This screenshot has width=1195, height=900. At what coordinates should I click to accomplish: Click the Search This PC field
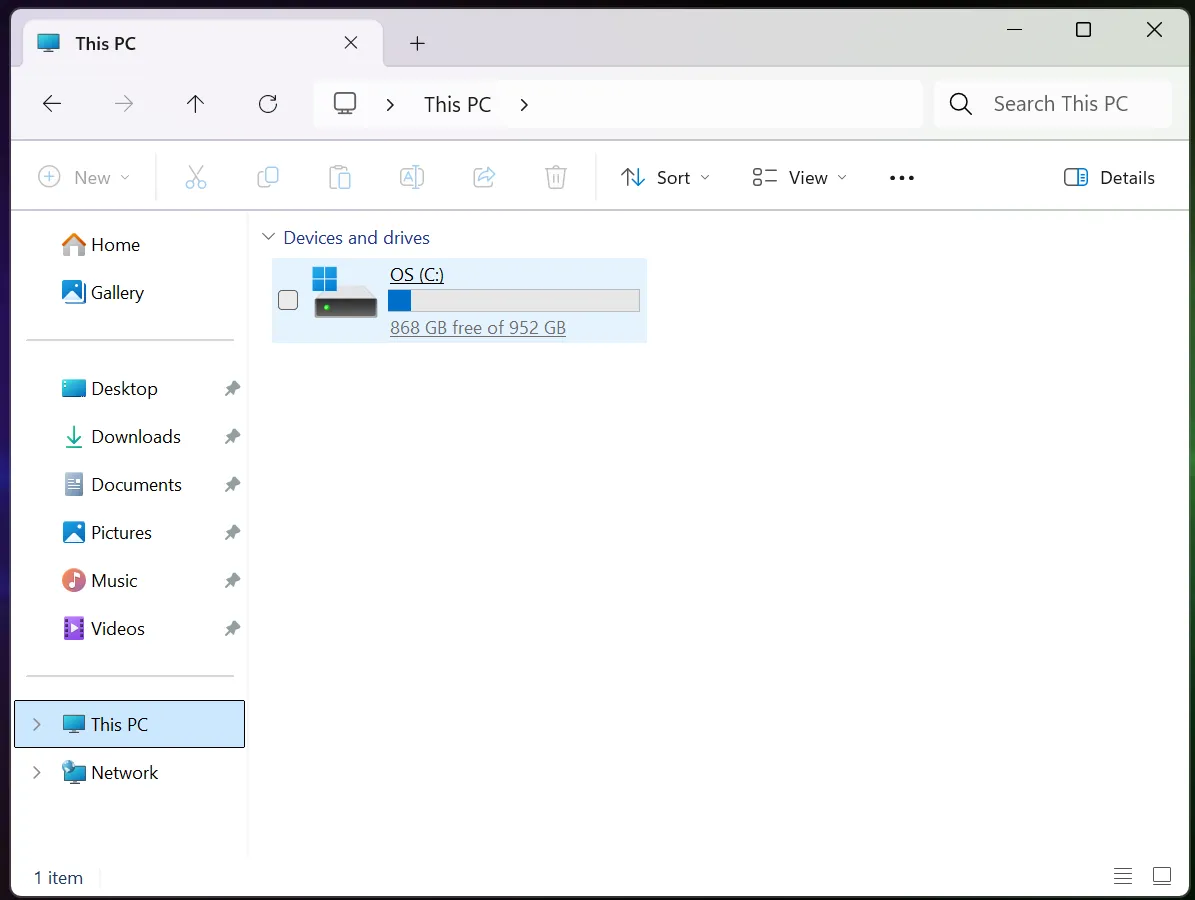pos(1060,104)
